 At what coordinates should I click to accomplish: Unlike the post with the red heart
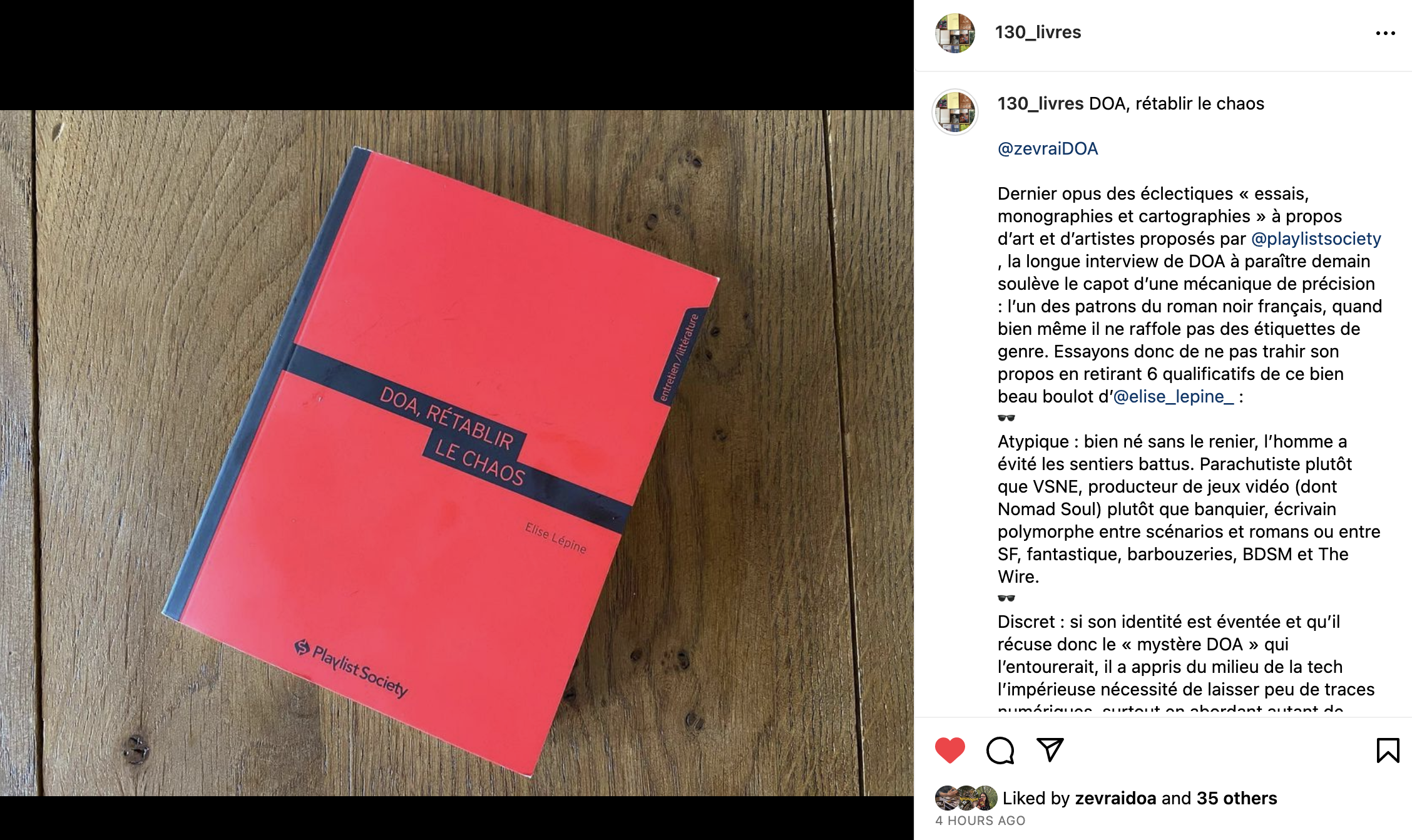(x=949, y=750)
